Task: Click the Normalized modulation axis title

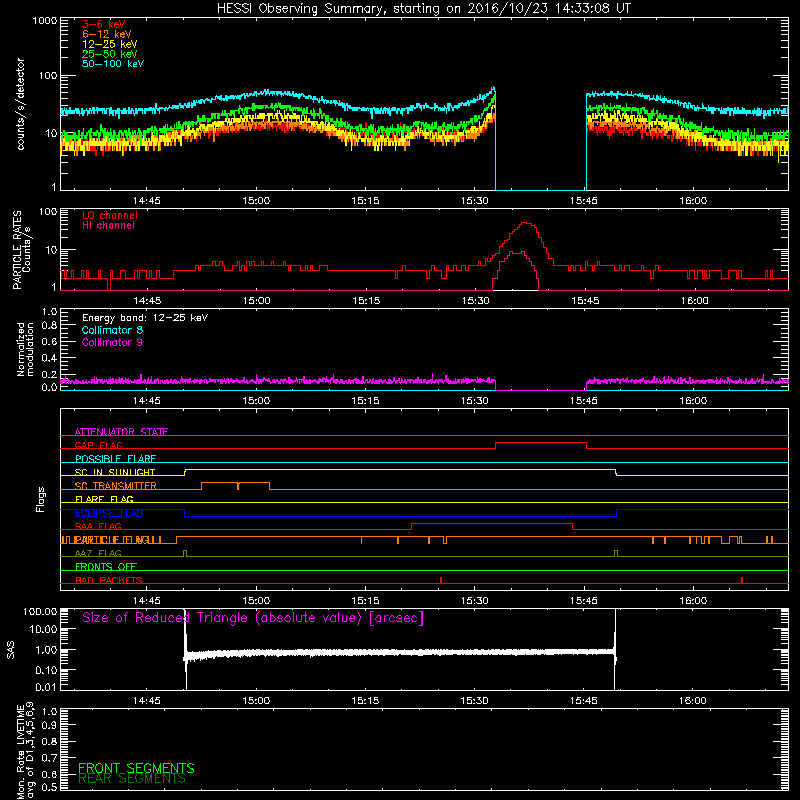Action: tap(25, 349)
